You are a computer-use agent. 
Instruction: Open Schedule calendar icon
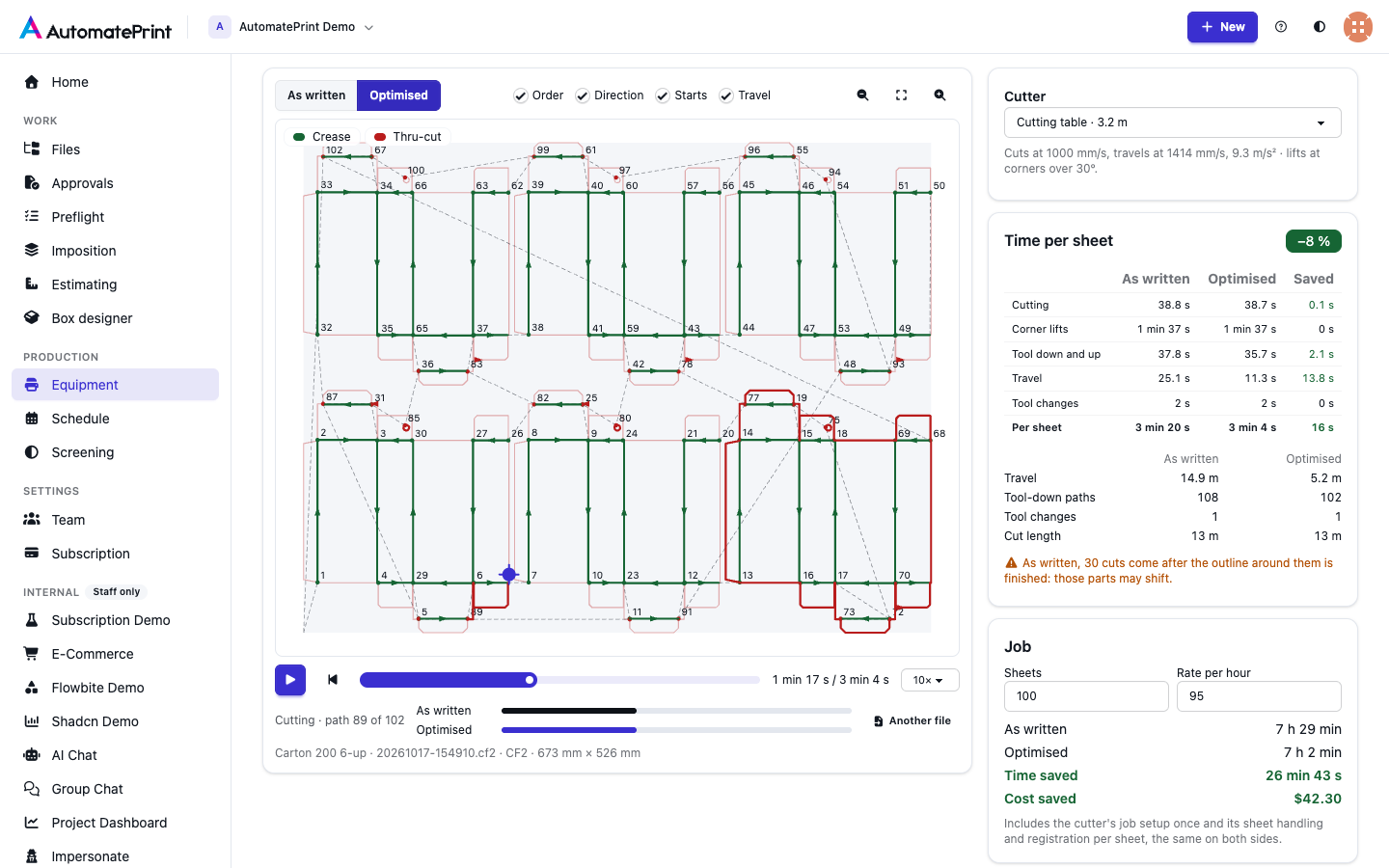(x=32, y=419)
